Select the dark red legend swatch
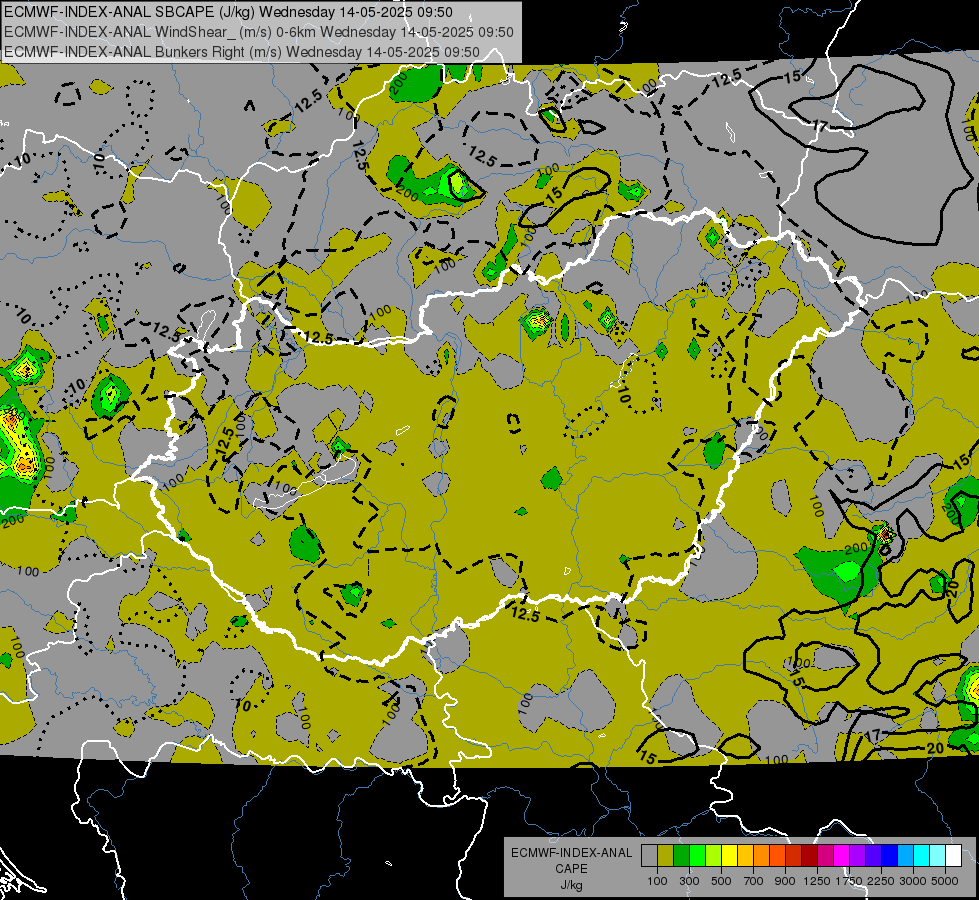Image resolution: width=979 pixels, height=900 pixels. tap(810, 856)
